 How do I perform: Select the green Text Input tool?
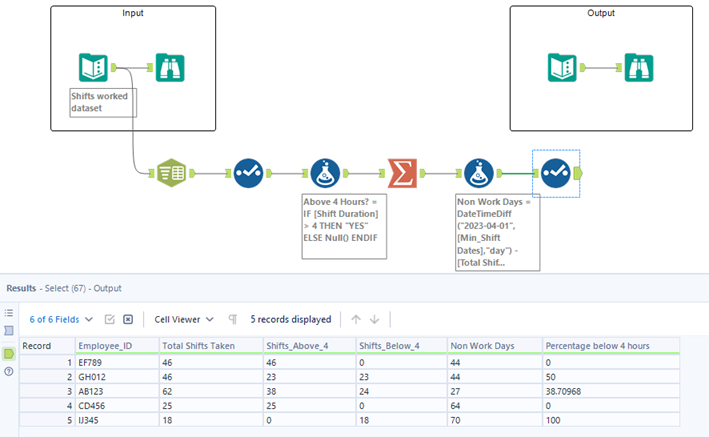pyautogui.click(x=168, y=173)
